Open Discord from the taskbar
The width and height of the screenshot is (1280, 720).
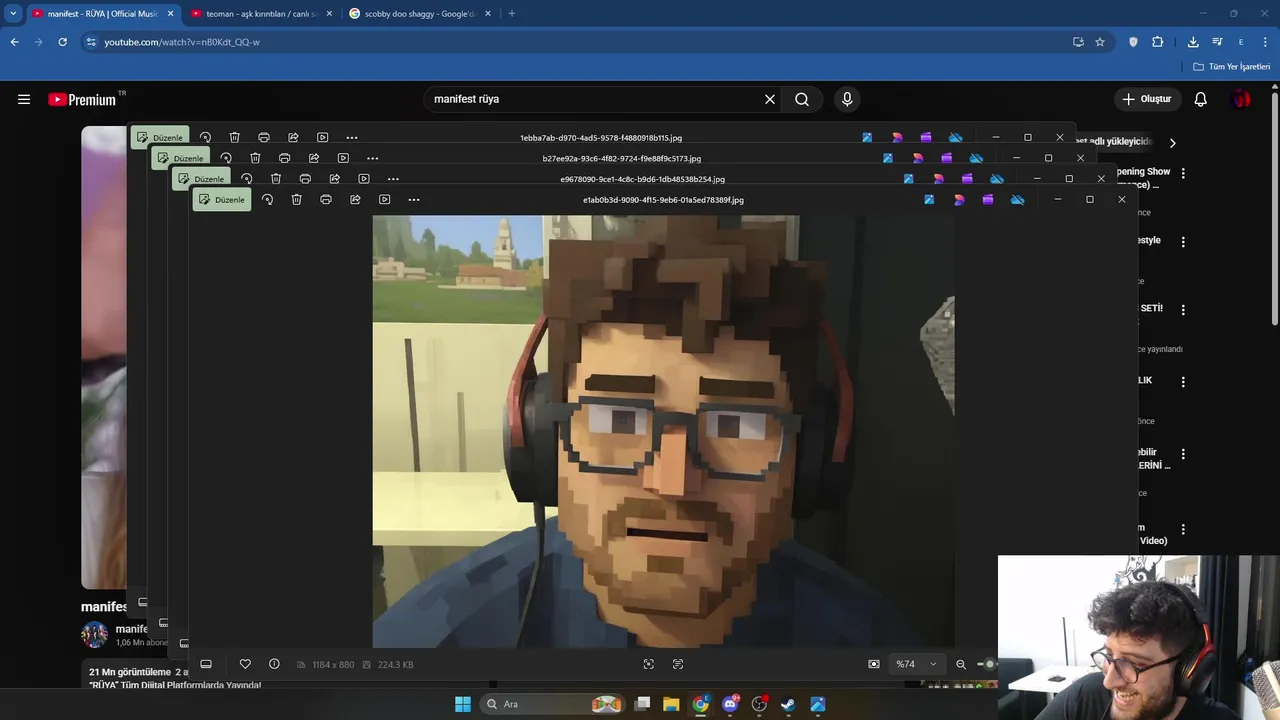(730, 704)
